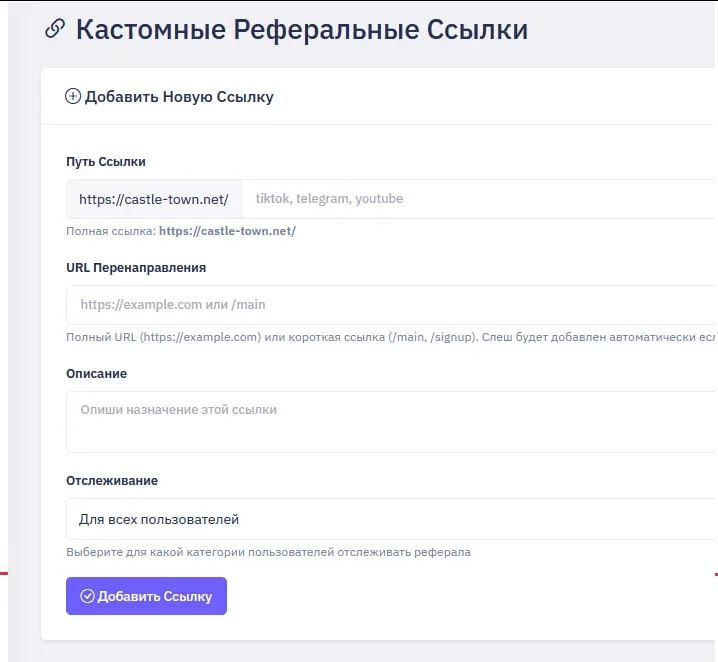Click the redirect URL hint text about Полный URL
This screenshot has height=662, width=718.
click(390, 338)
